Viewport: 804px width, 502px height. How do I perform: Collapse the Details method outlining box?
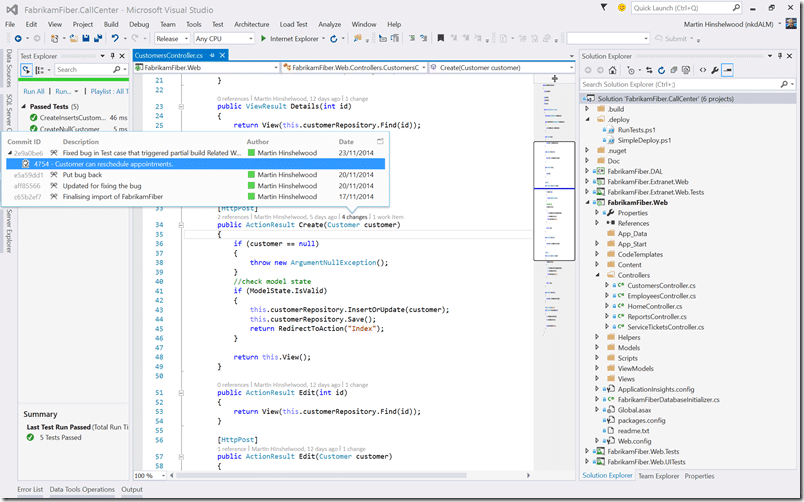coord(181,107)
